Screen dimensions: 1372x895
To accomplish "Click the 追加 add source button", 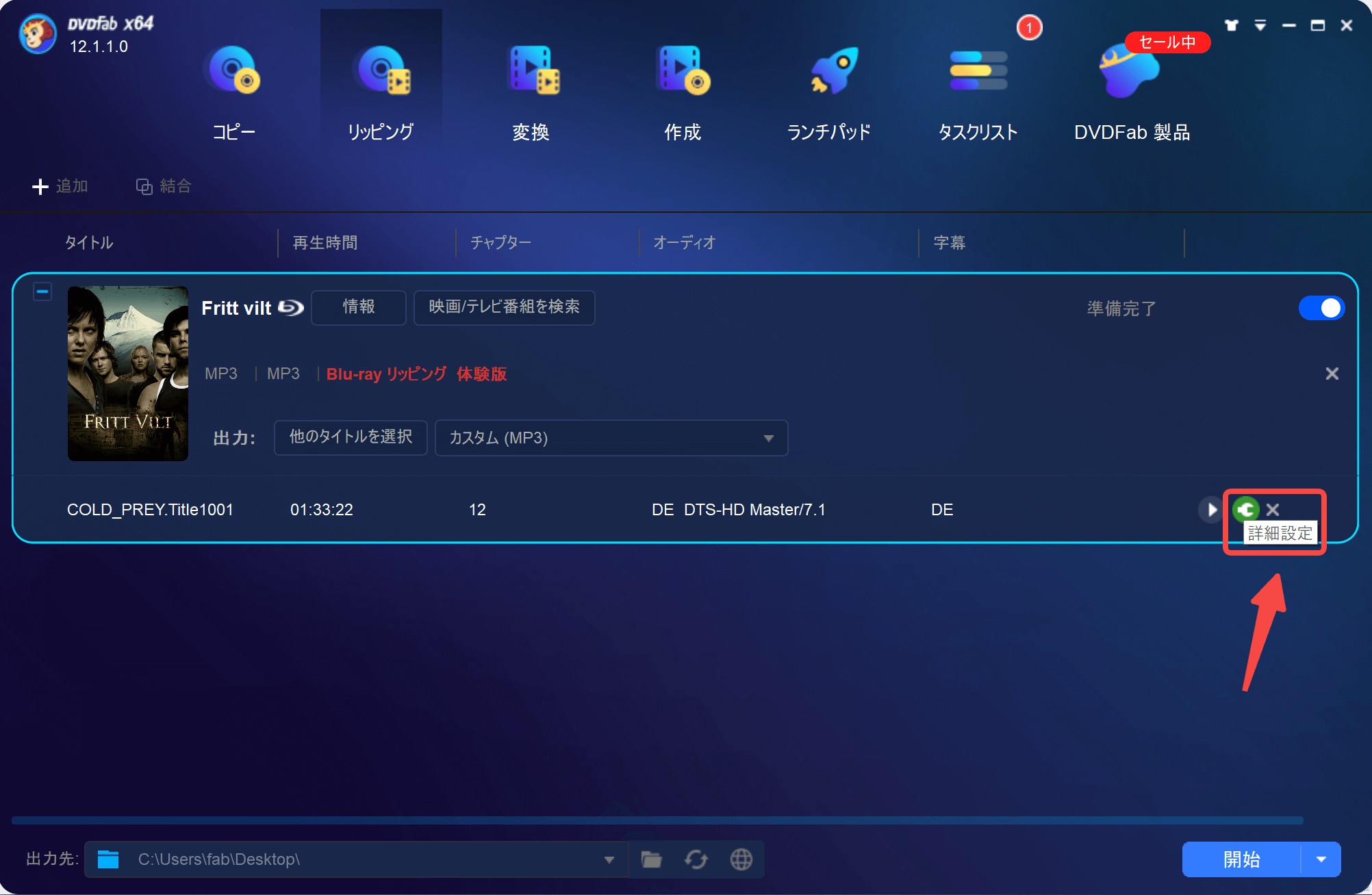I will (x=60, y=186).
